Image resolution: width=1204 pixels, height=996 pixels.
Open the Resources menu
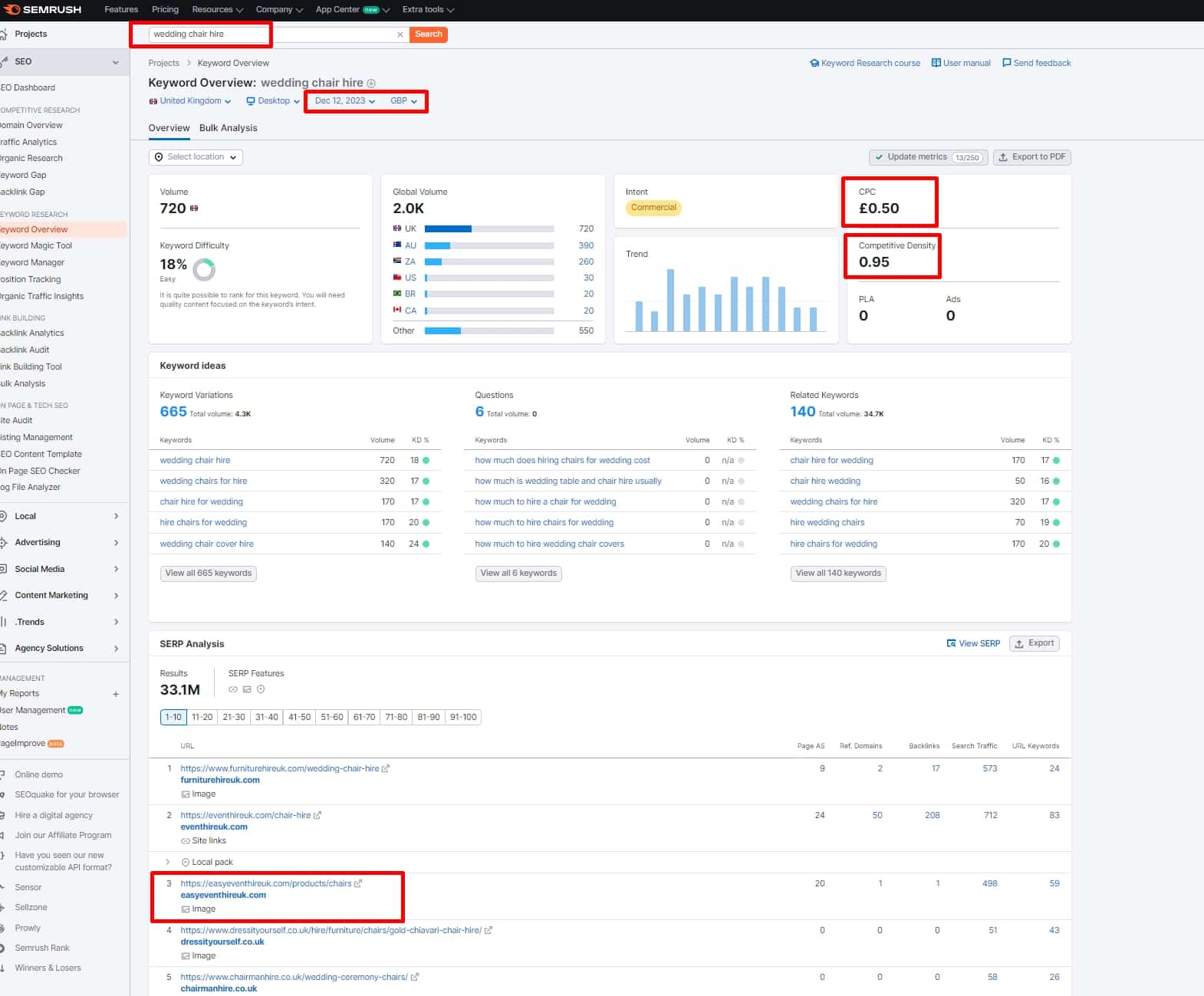point(217,10)
